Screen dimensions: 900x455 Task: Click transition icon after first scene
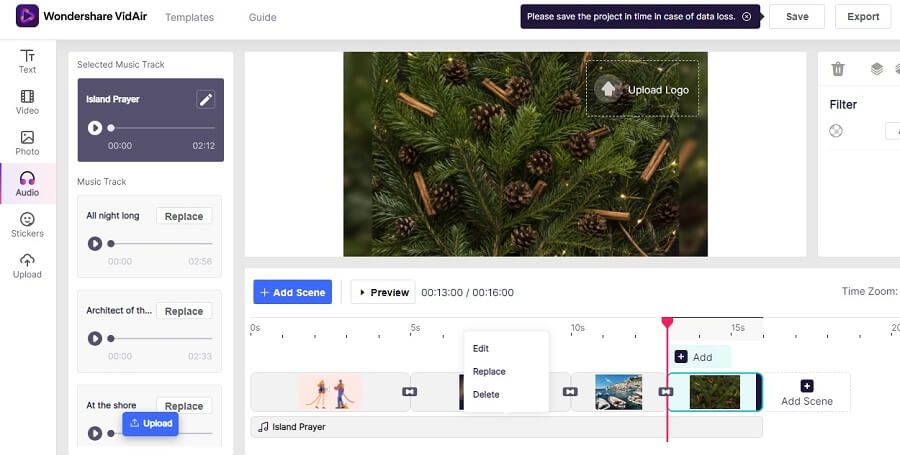pos(409,391)
